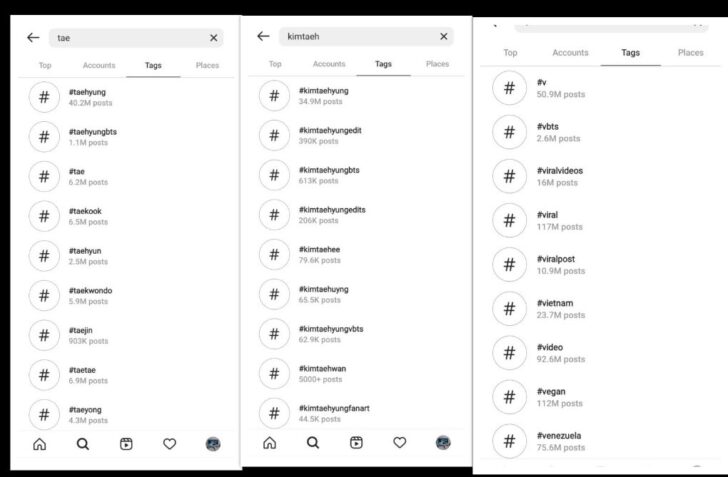The height and width of the screenshot is (477, 728).
Task: Clear the 'tae' search field X
Action: 214,38
